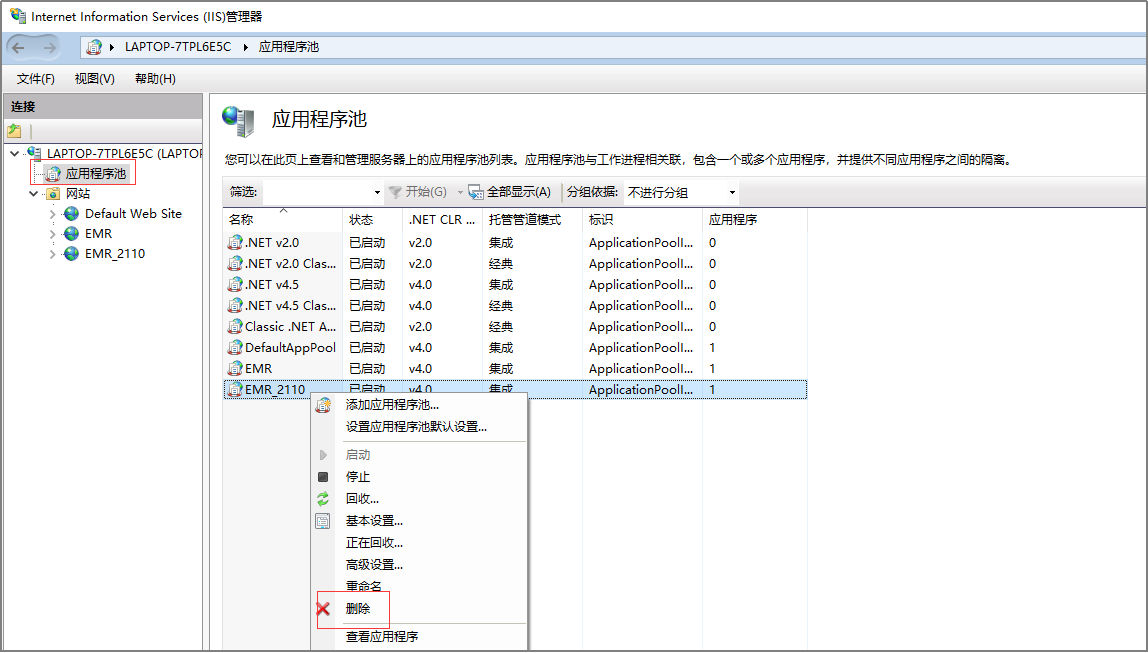Click the Back navigation arrow
Image resolution: width=1148 pixels, height=653 pixels.
(18, 48)
